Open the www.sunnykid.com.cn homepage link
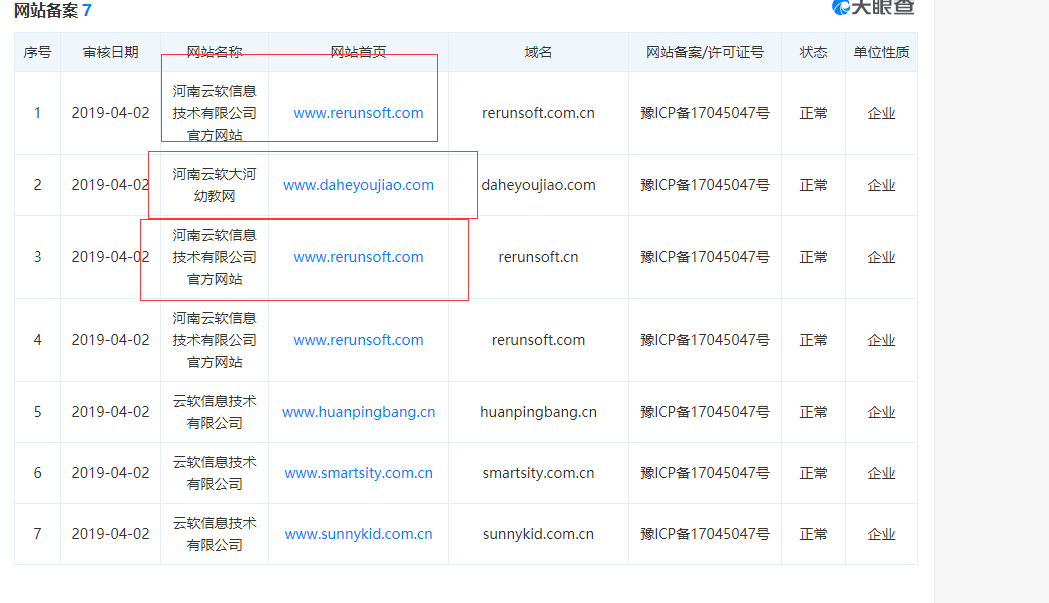The width and height of the screenshot is (1049, 603). click(x=358, y=534)
